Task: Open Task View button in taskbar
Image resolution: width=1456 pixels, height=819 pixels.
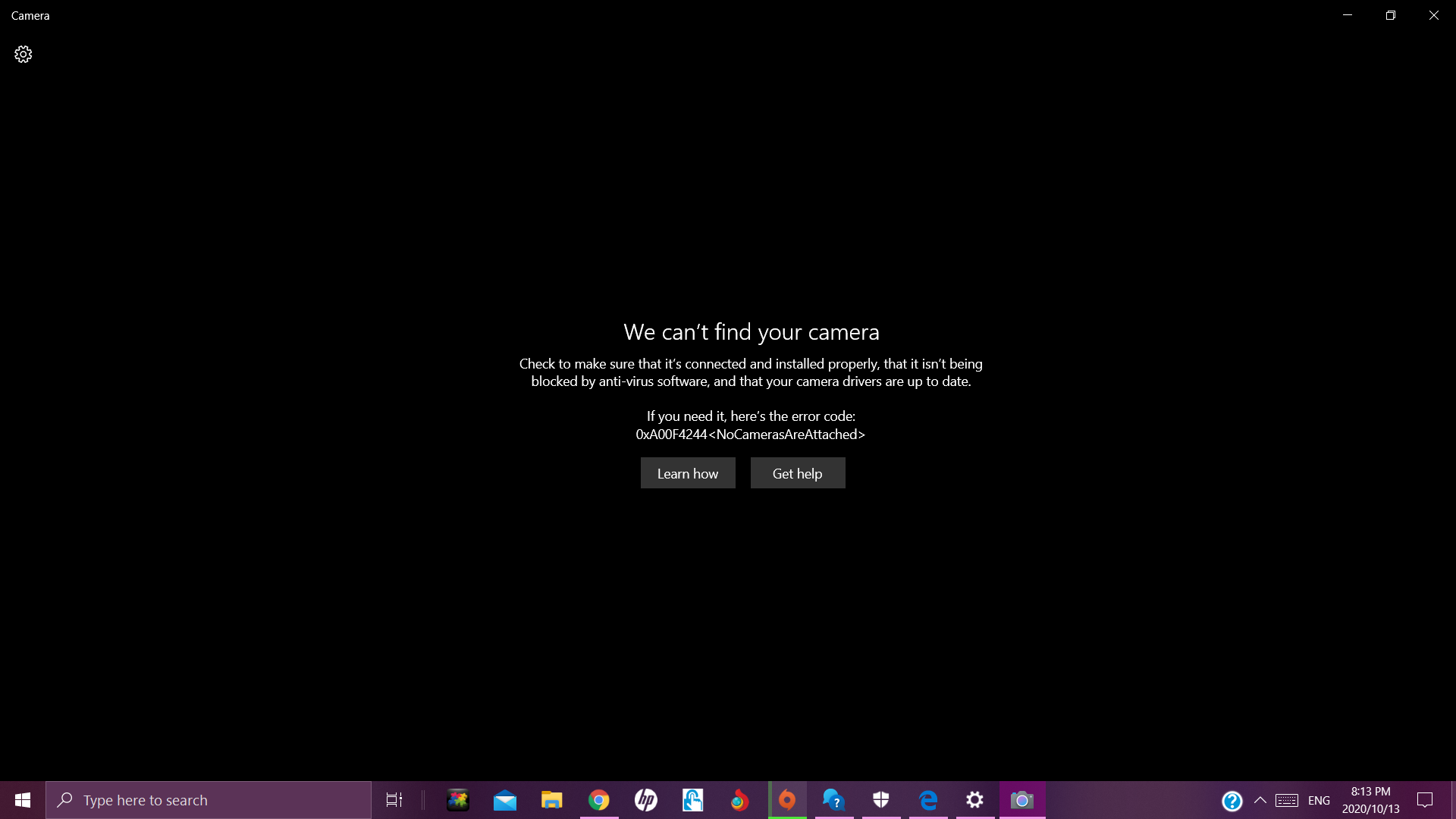Action: [x=394, y=799]
